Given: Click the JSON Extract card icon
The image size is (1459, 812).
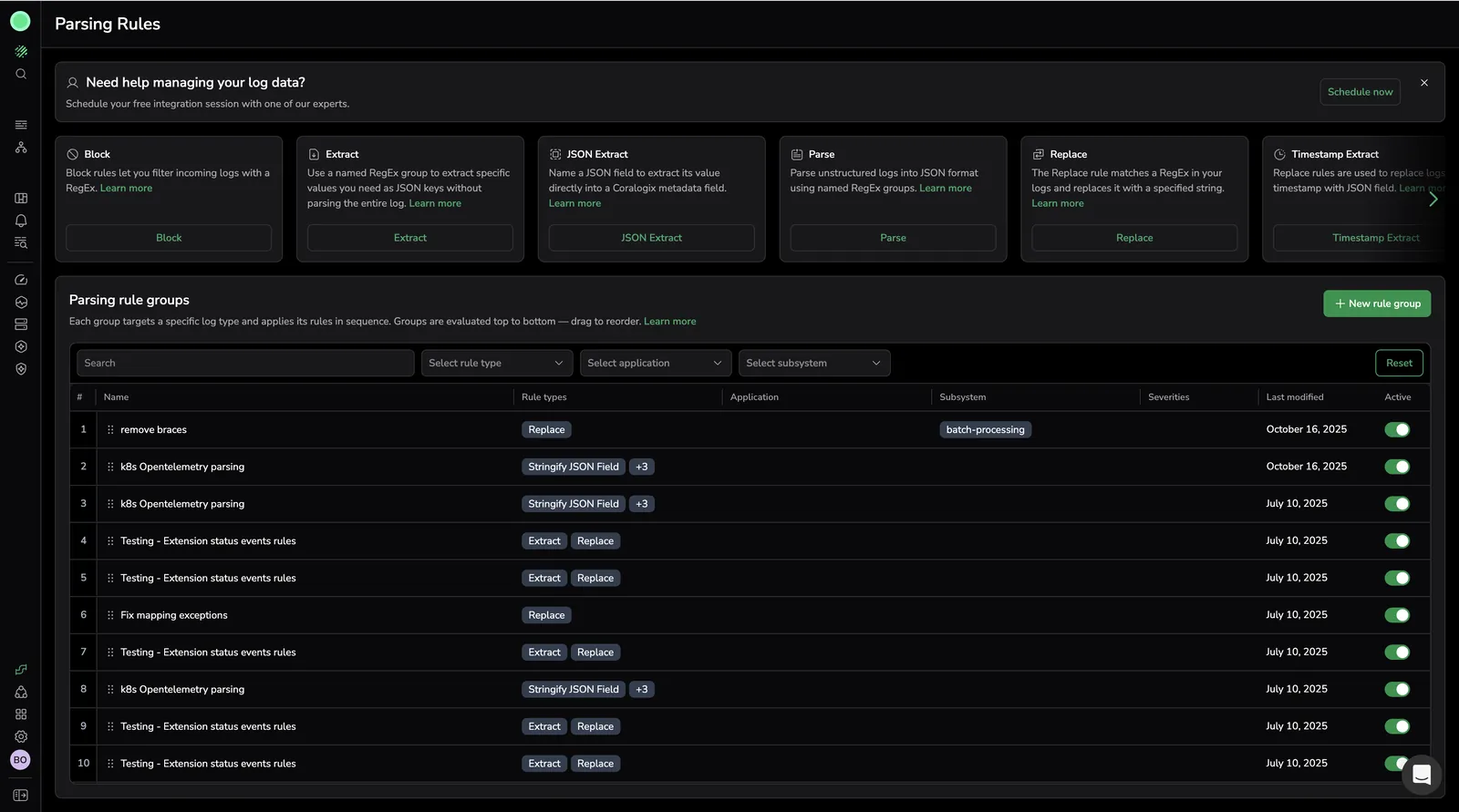Looking at the screenshot, I should pyautogui.click(x=555, y=154).
